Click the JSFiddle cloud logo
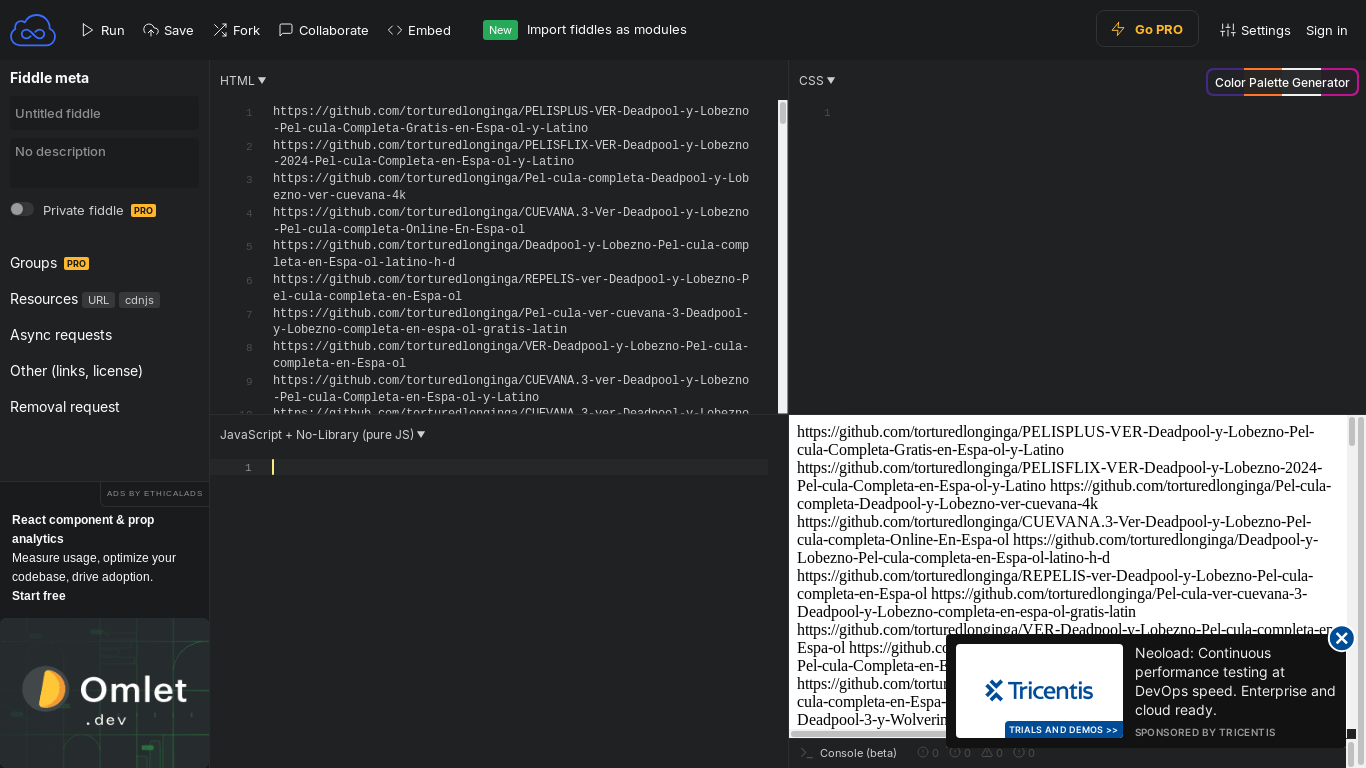Screen dimensions: 1366x768 click(33, 30)
